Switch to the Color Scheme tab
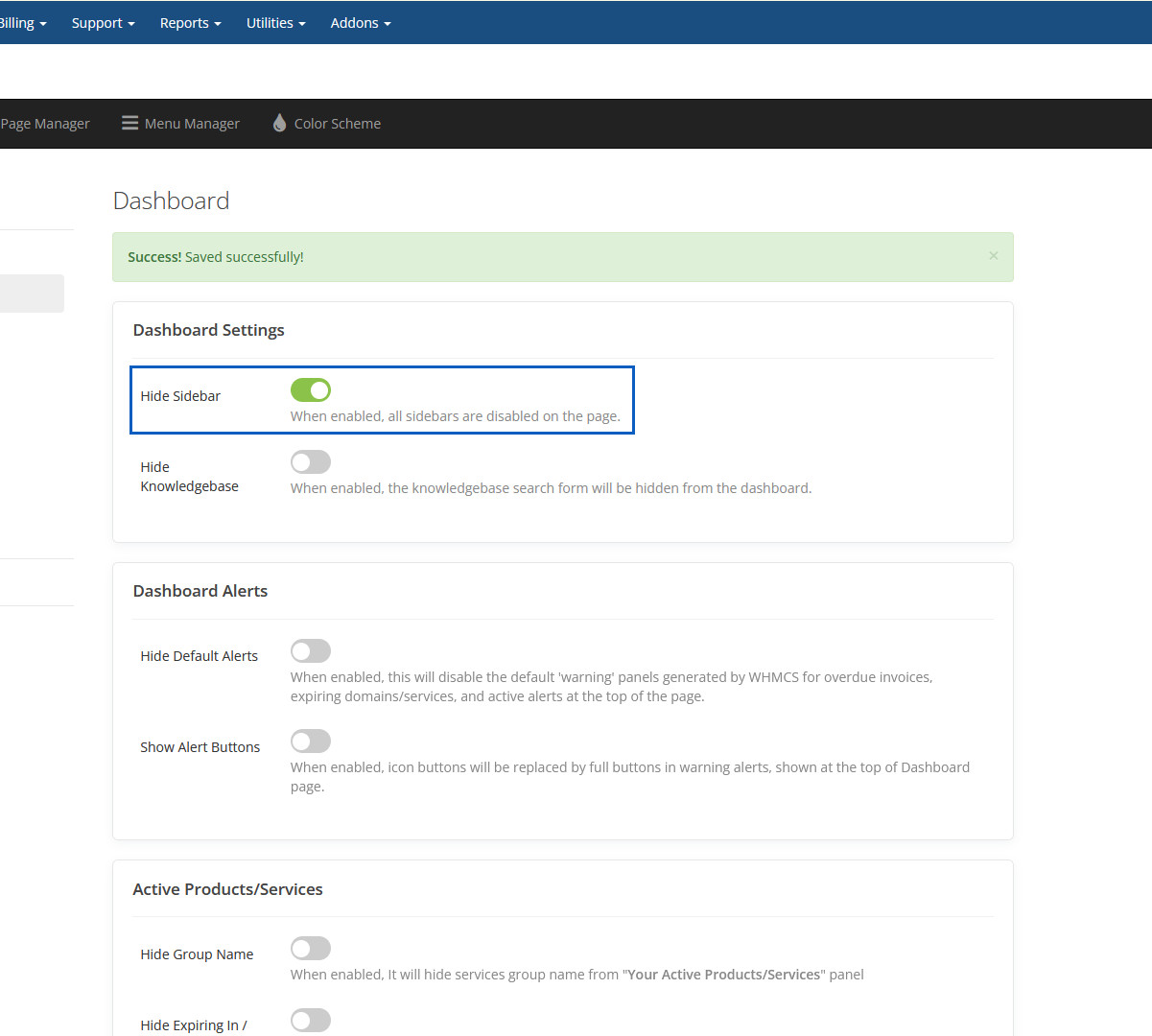 coord(337,124)
